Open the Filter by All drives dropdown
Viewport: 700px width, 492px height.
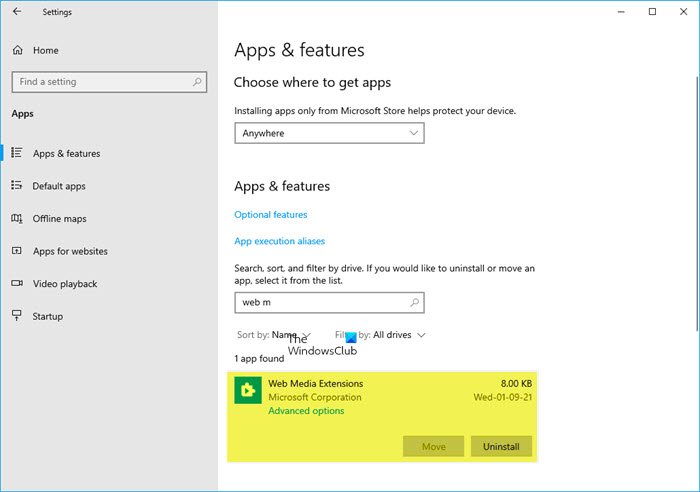[380, 335]
